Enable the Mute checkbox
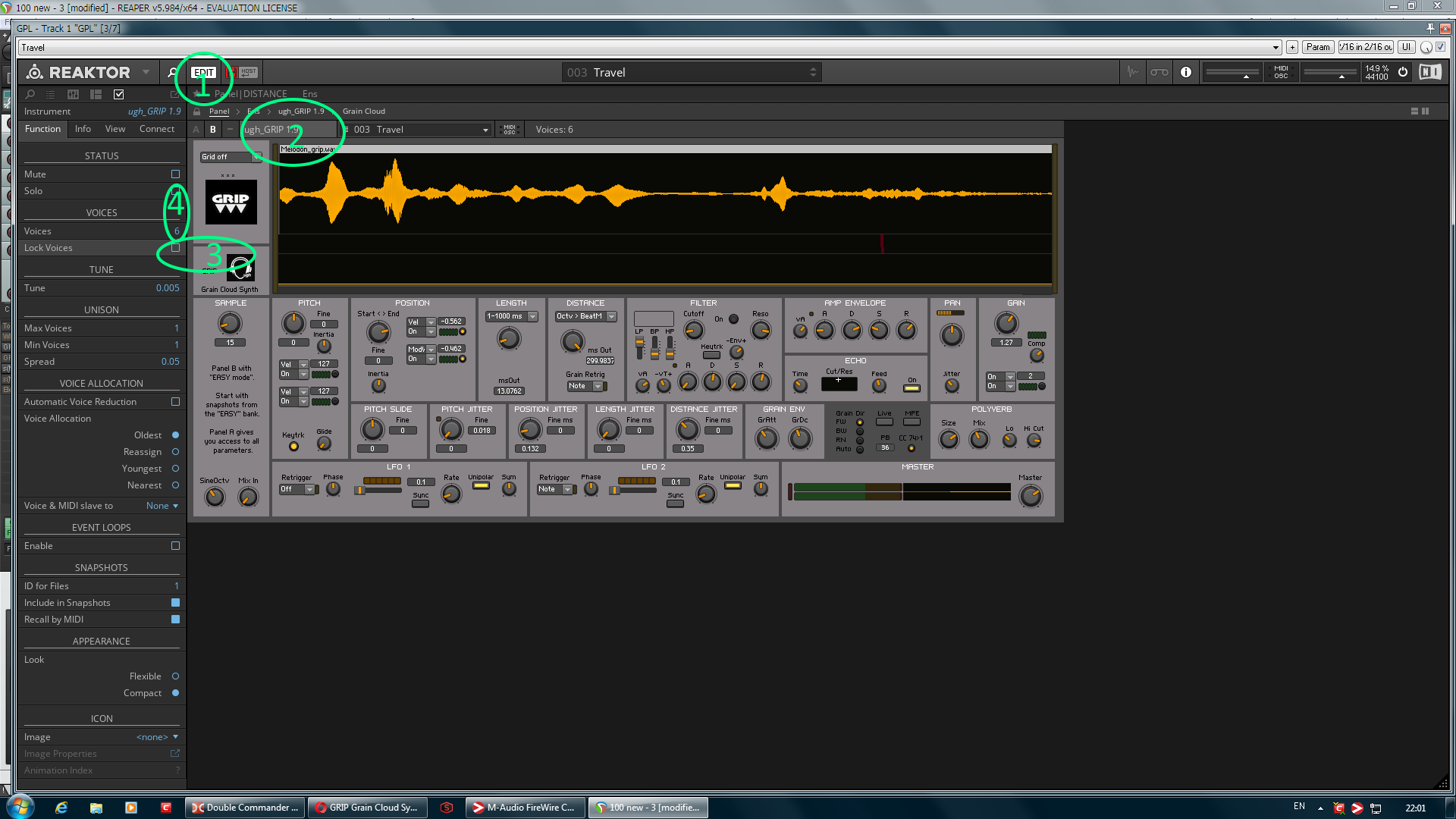1456x819 pixels. click(175, 174)
